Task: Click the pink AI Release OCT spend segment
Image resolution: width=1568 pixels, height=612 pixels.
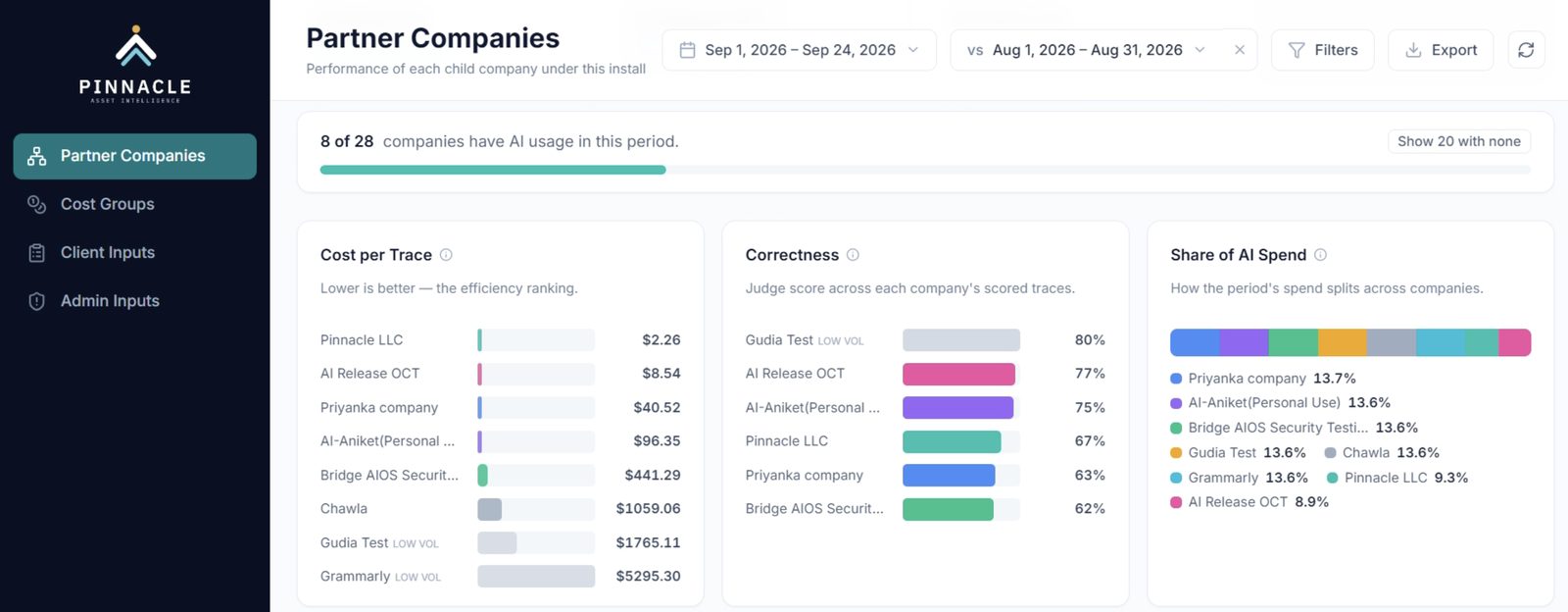Action: tap(1514, 342)
